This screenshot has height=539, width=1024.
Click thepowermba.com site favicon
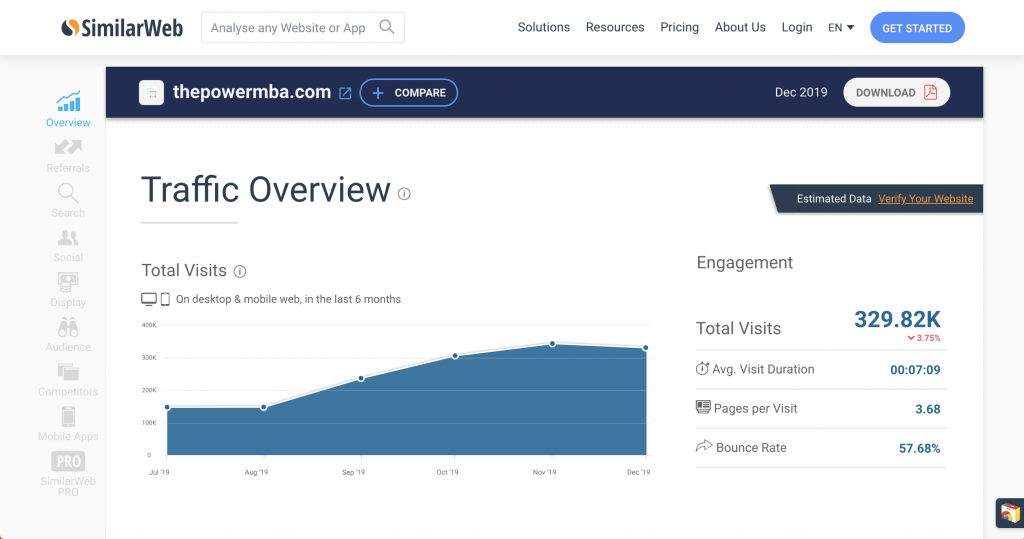click(x=152, y=93)
